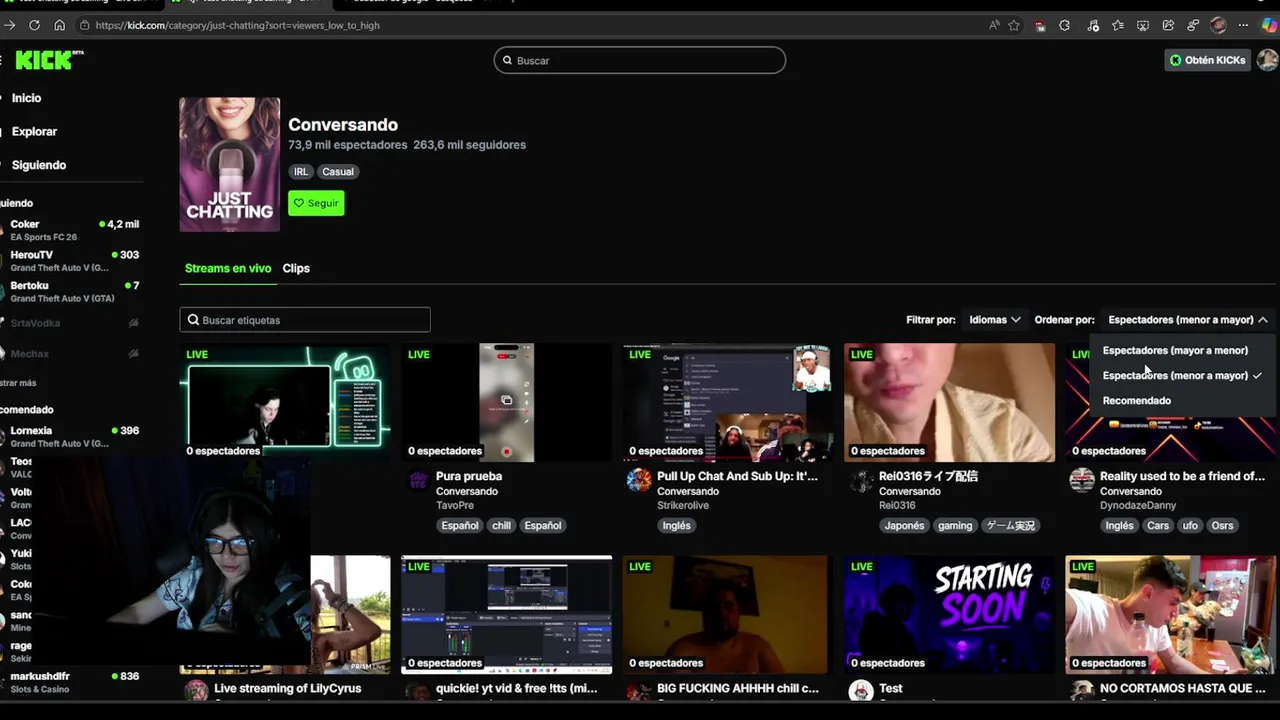Open Pura prueba stream thumbnail
The height and width of the screenshot is (720, 1280).
tap(506, 403)
